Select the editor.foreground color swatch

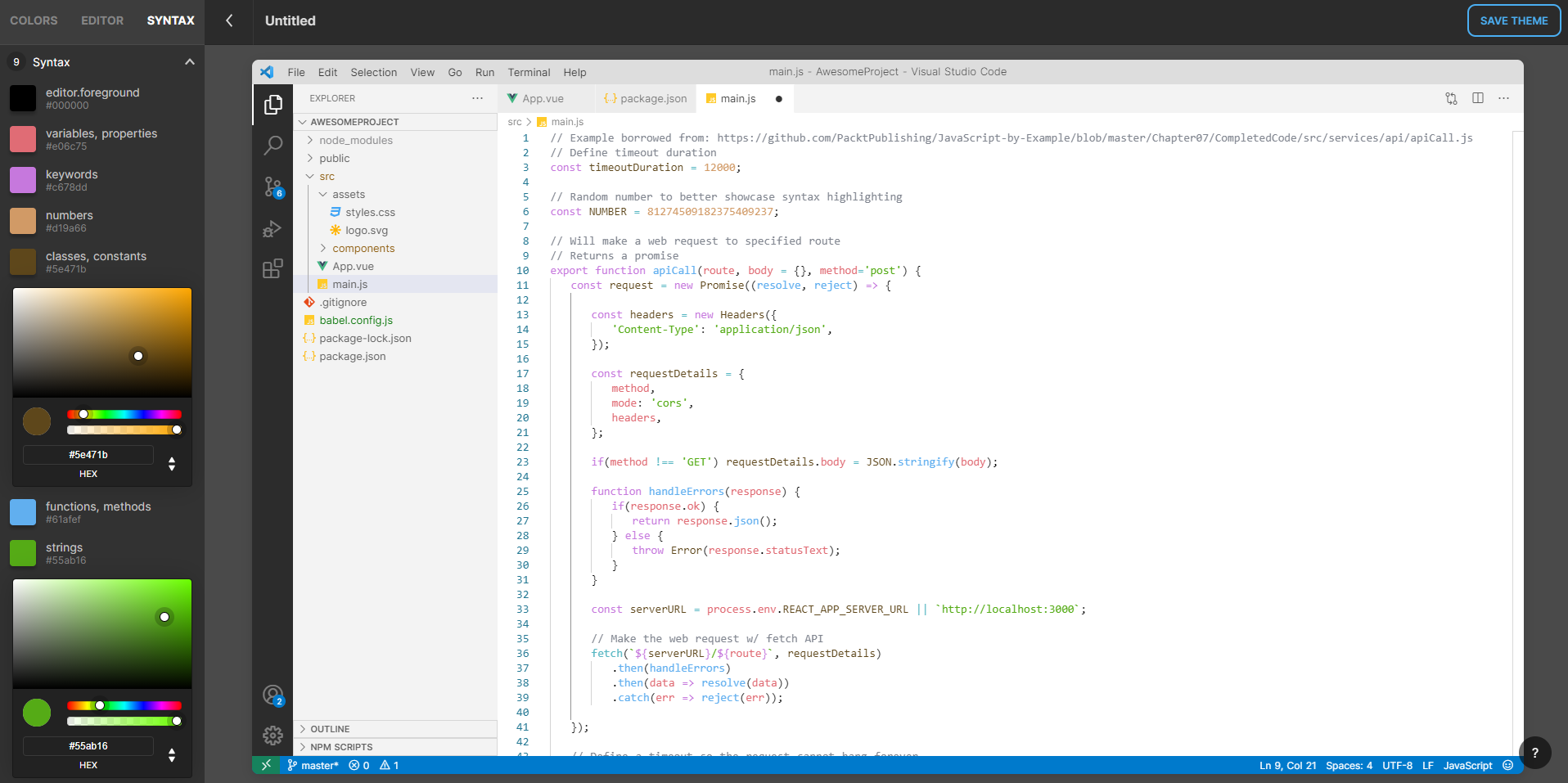click(x=23, y=98)
